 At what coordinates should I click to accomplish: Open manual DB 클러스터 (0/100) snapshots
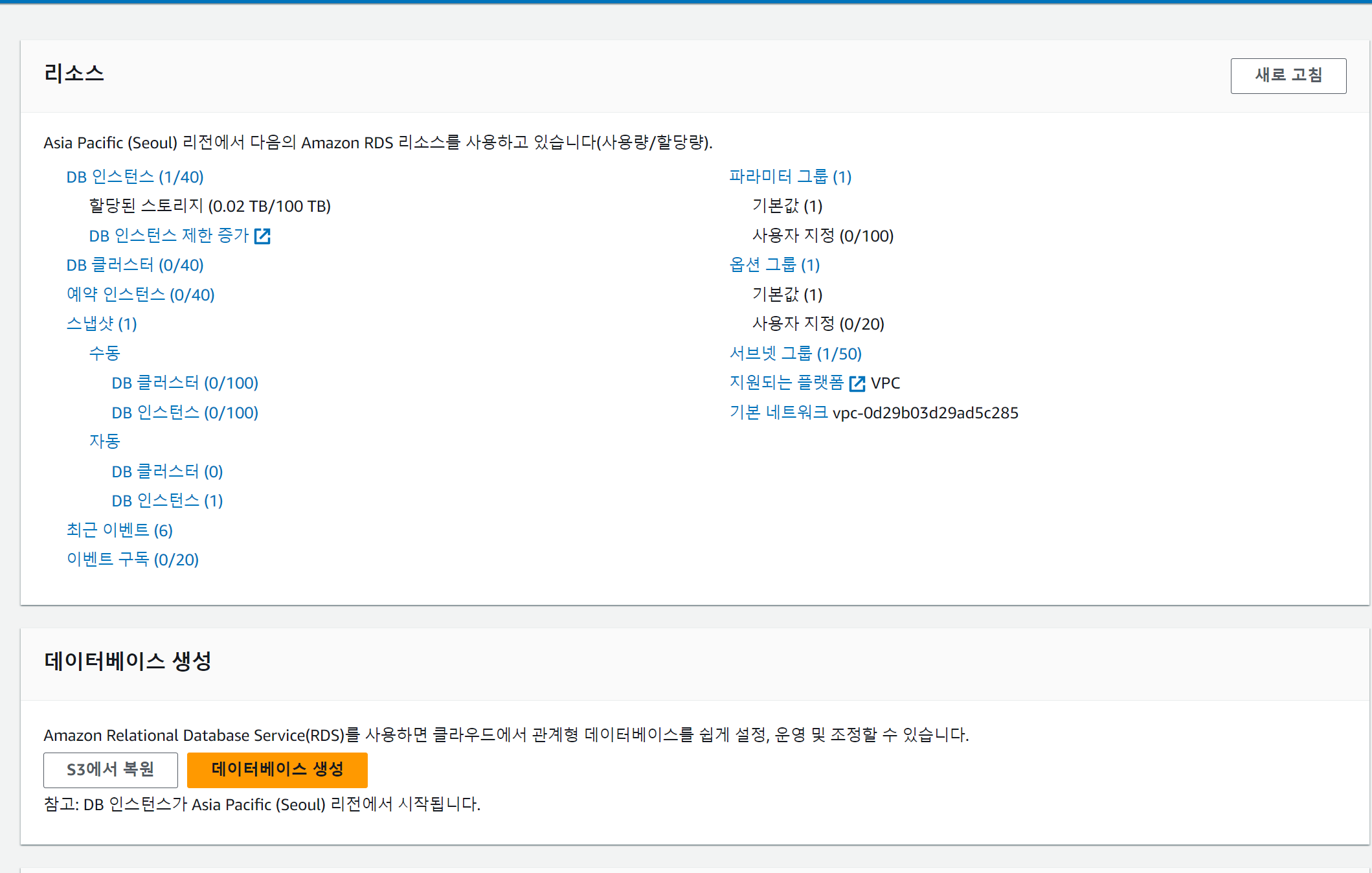185,383
